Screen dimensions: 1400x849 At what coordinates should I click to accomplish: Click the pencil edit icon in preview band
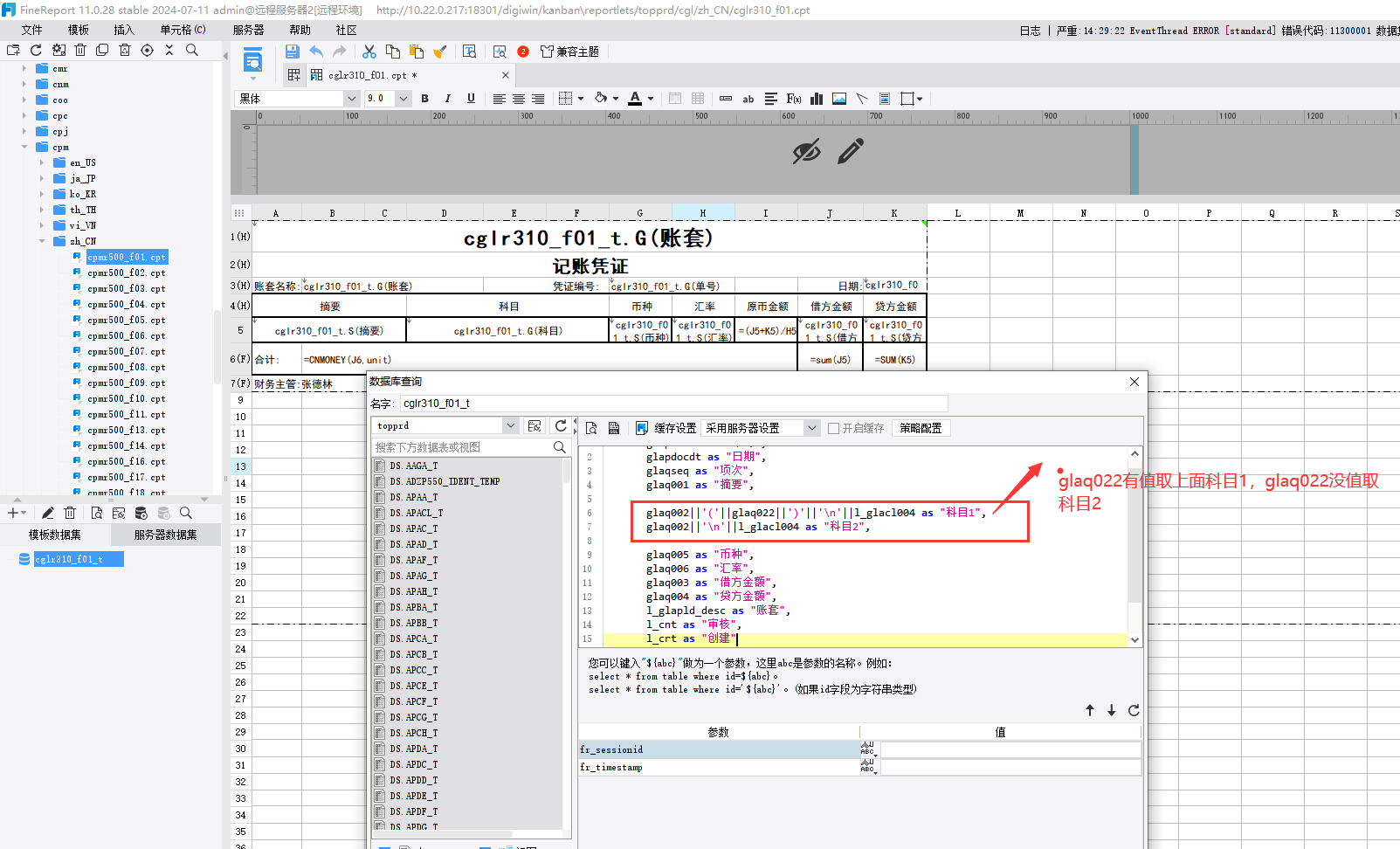pyautogui.click(x=850, y=151)
